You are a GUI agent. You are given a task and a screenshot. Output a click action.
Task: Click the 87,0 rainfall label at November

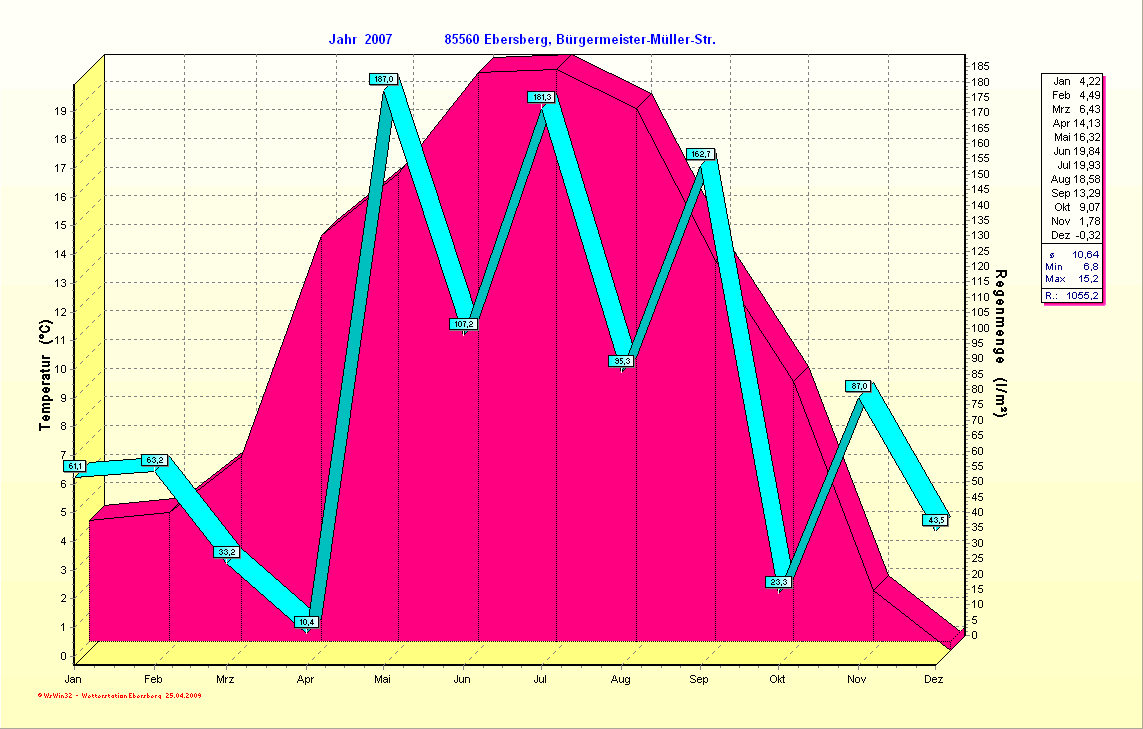click(858, 386)
